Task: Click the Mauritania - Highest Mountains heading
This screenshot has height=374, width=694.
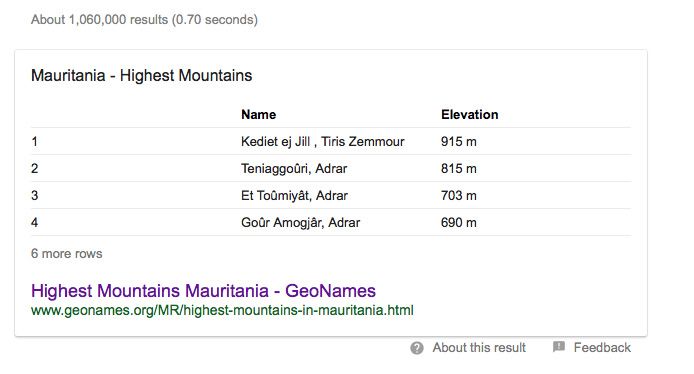Action: point(142,76)
